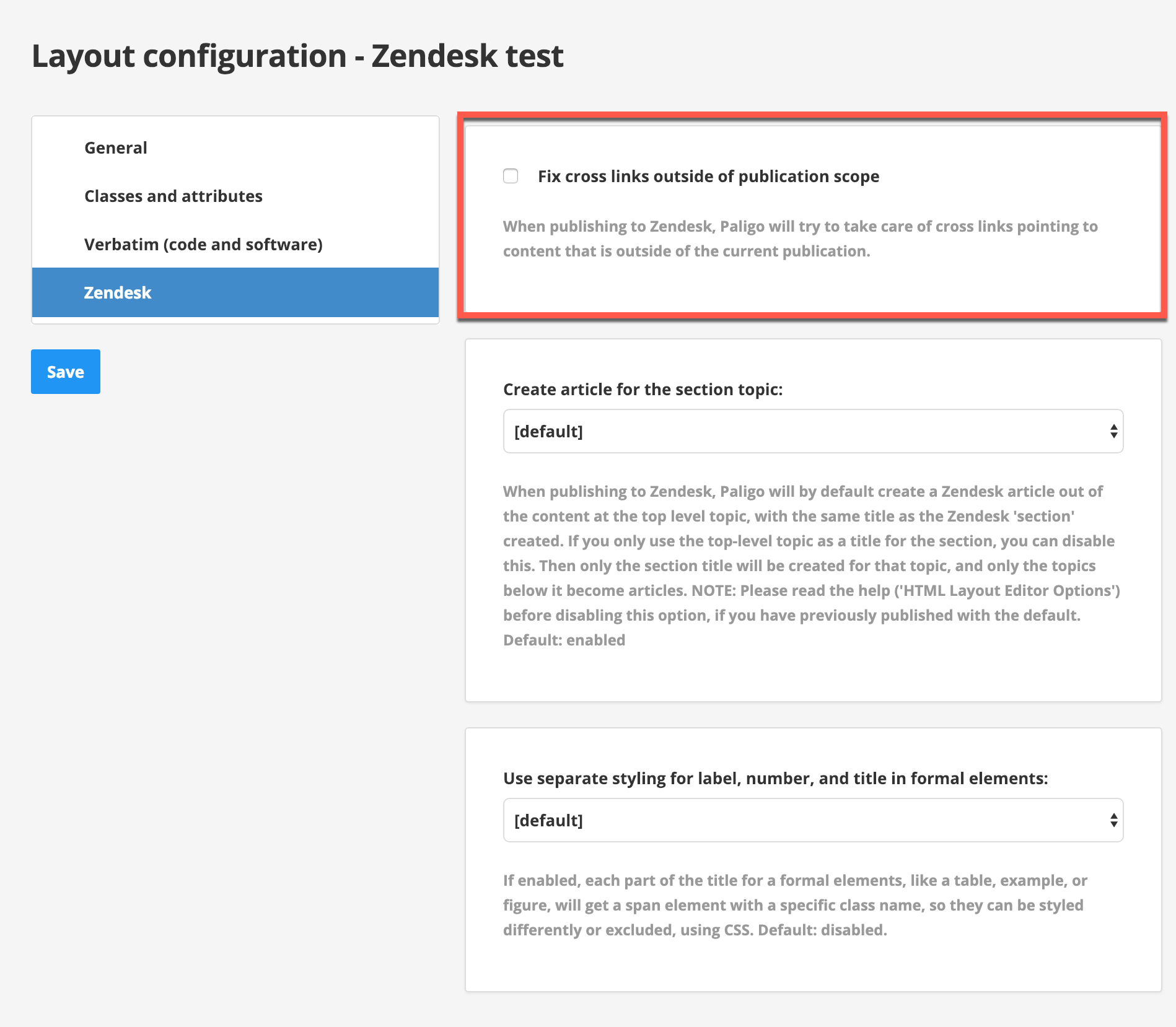Open the 'Create article for the section topic' dropdown
Screen dimensions: 1176x1027
coord(812,430)
